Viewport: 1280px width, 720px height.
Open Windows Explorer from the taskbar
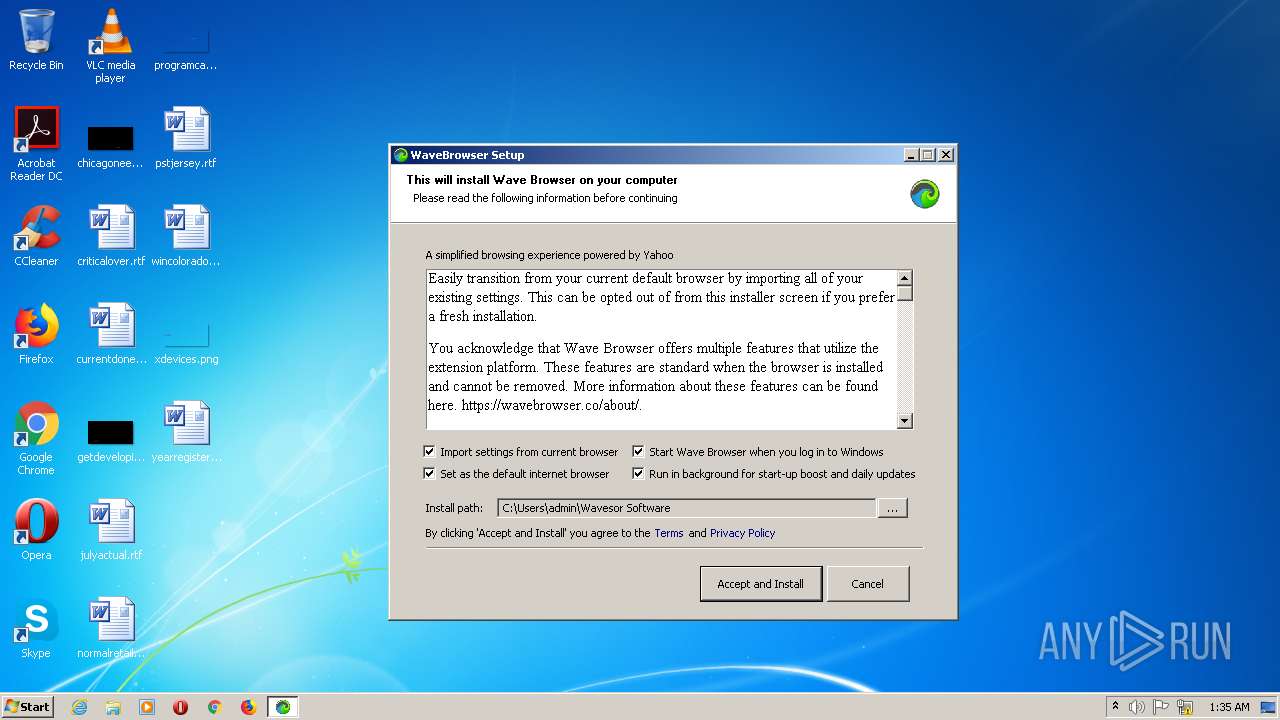[113, 707]
